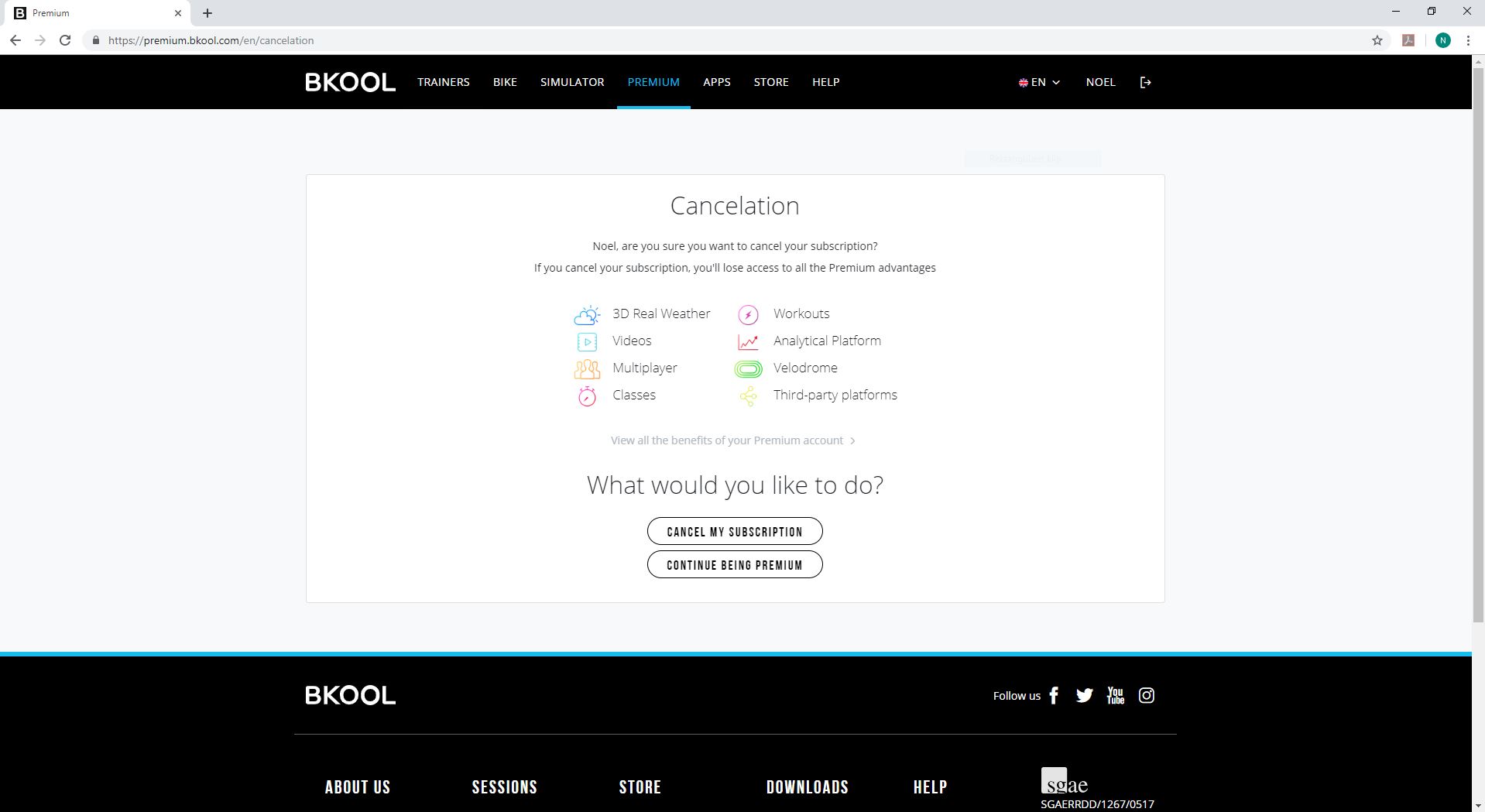Select the PREMIUM navigation tab

click(x=653, y=82)
